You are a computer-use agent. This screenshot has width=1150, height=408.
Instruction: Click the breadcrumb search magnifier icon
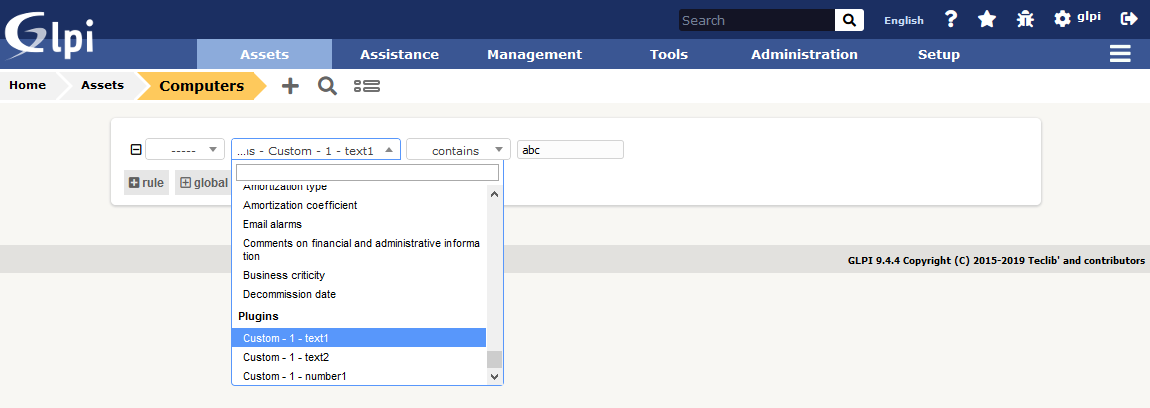pyautogui.click(x=327, y=86)
